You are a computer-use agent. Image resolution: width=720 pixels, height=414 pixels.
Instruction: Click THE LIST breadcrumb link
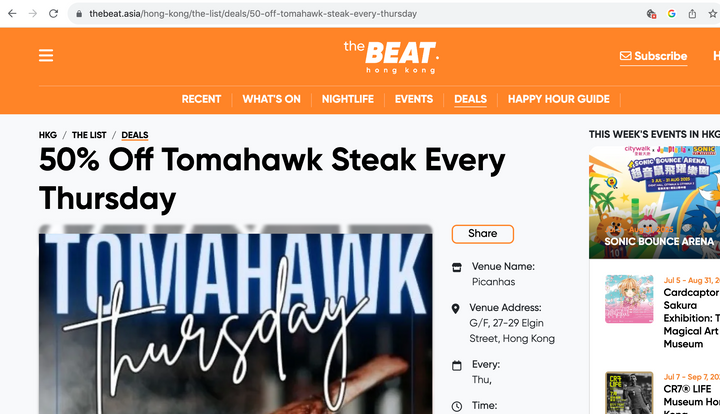click(x=89, y=135)
